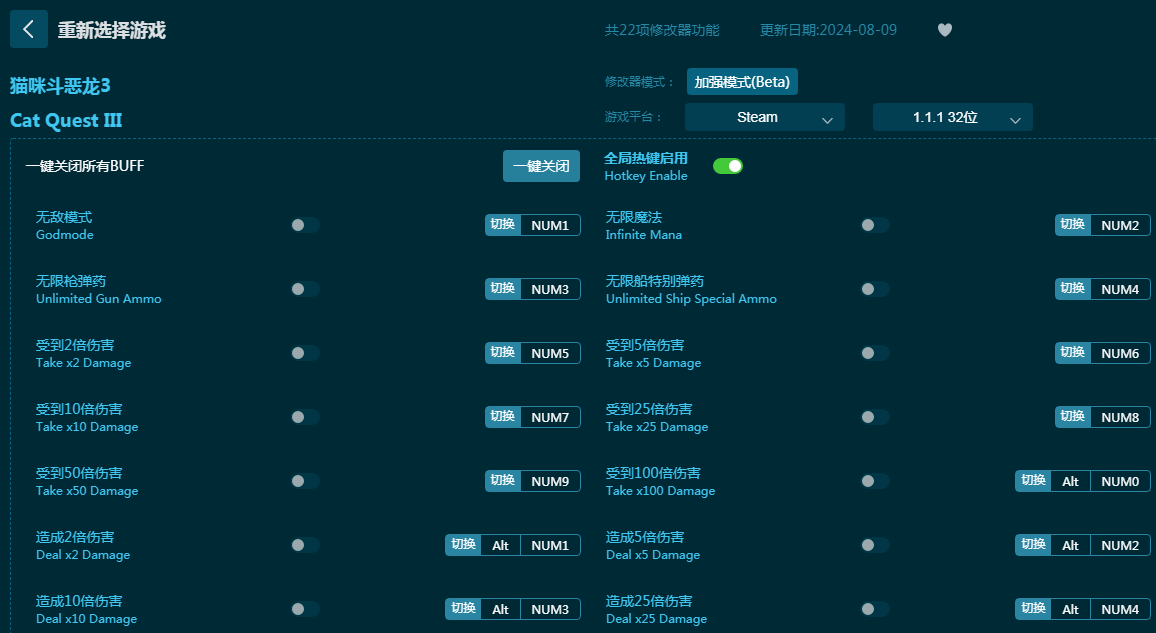1156x633 pixels.
Task: Toggle the global Hotkey Enable switch
Action: click(x=727, y=166)
